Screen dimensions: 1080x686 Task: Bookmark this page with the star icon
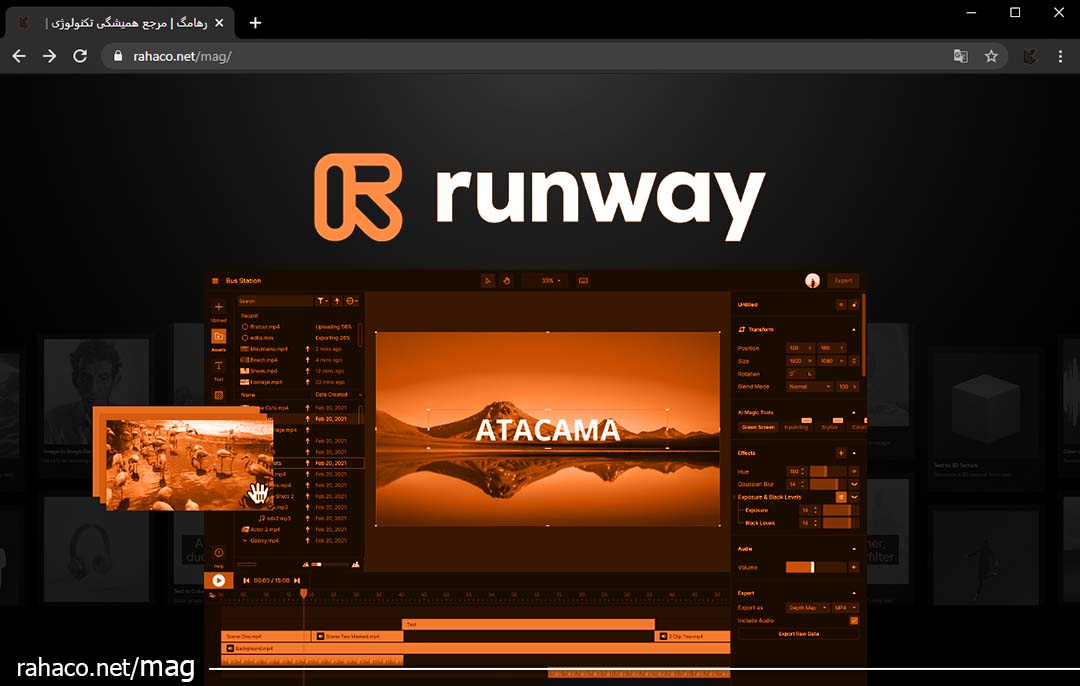991,56
